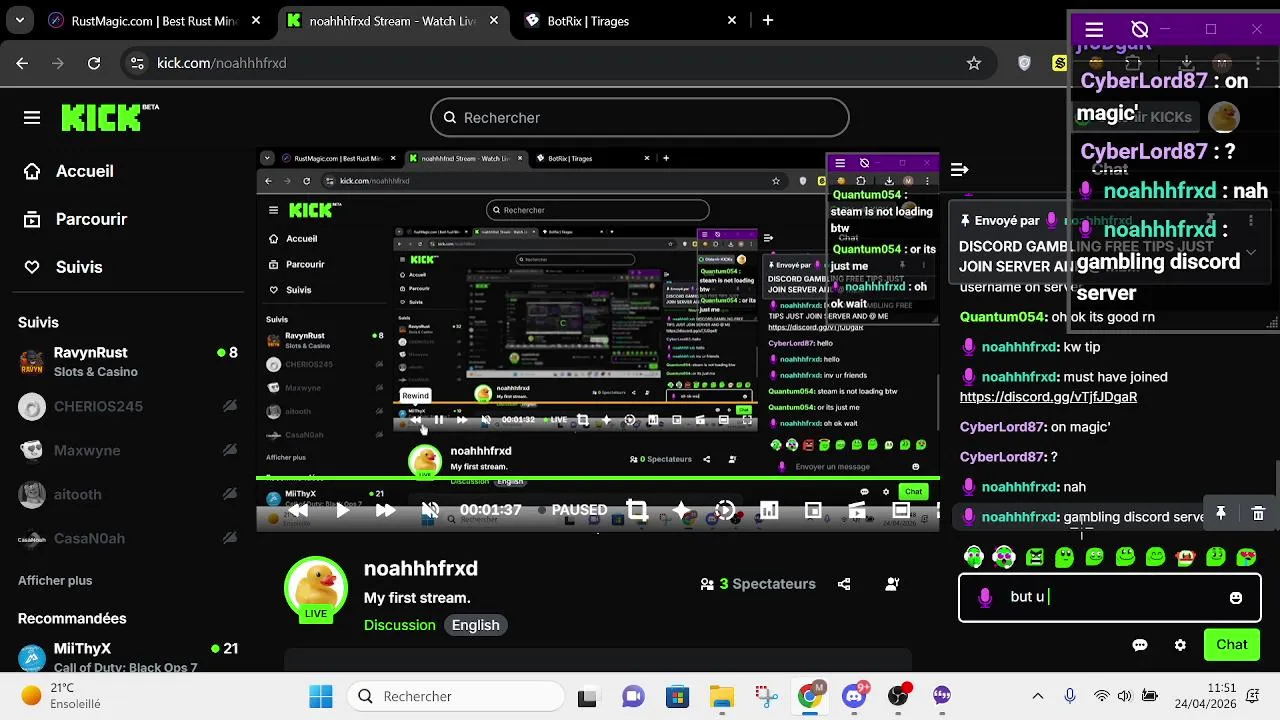
Task: Open aitooth followed channel
Action: [x=127, y=494]
